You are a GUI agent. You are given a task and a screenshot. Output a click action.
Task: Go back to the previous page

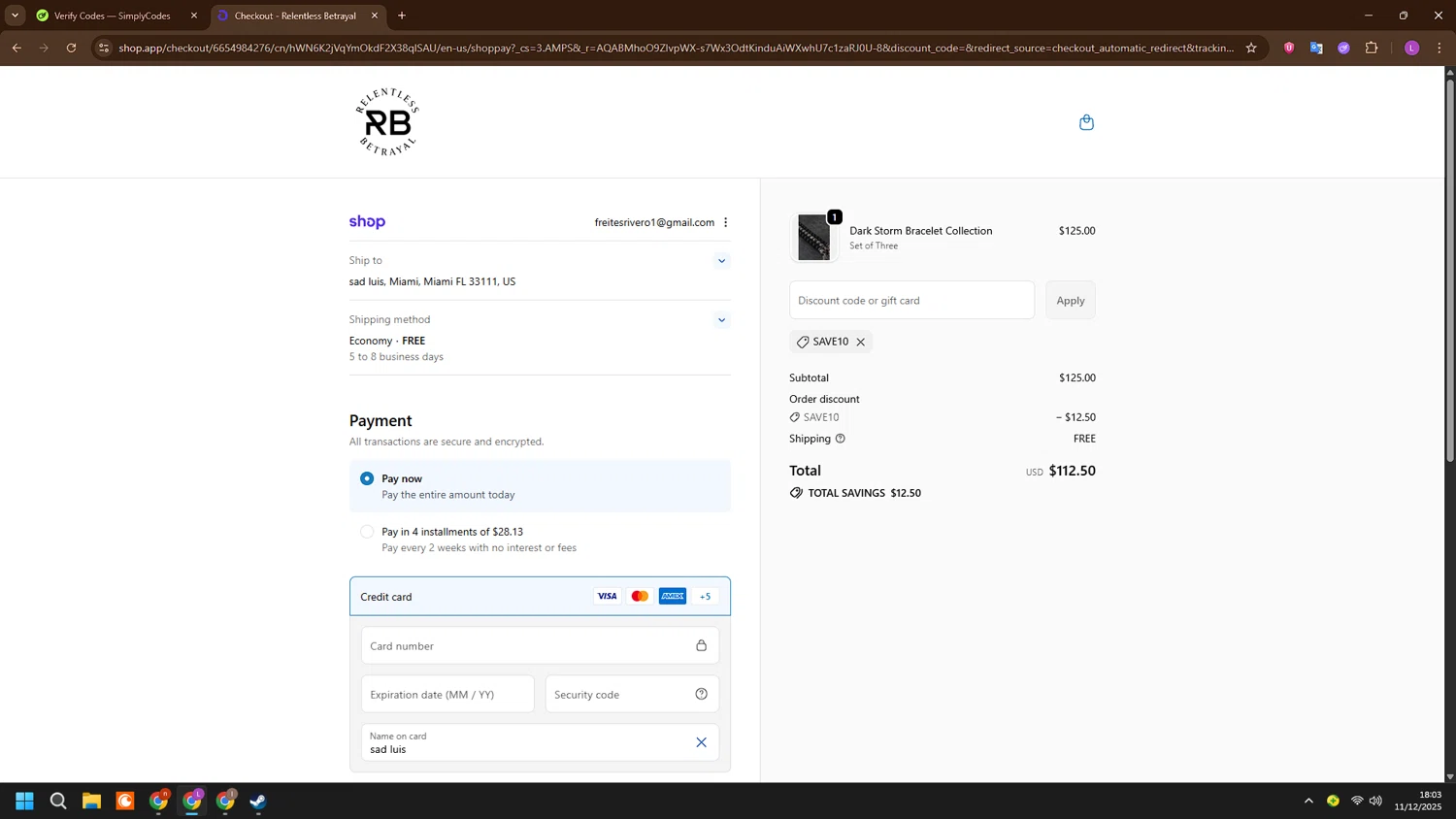coord(17,48)
